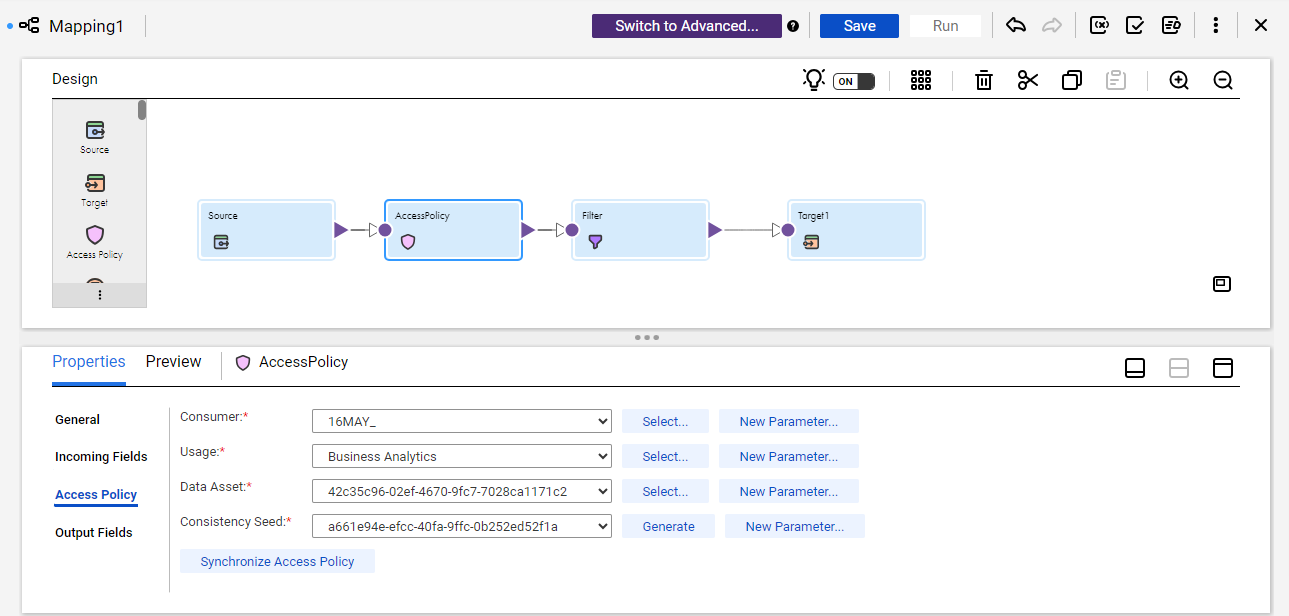Select Target transformation in palette

(x=95, y=190)
